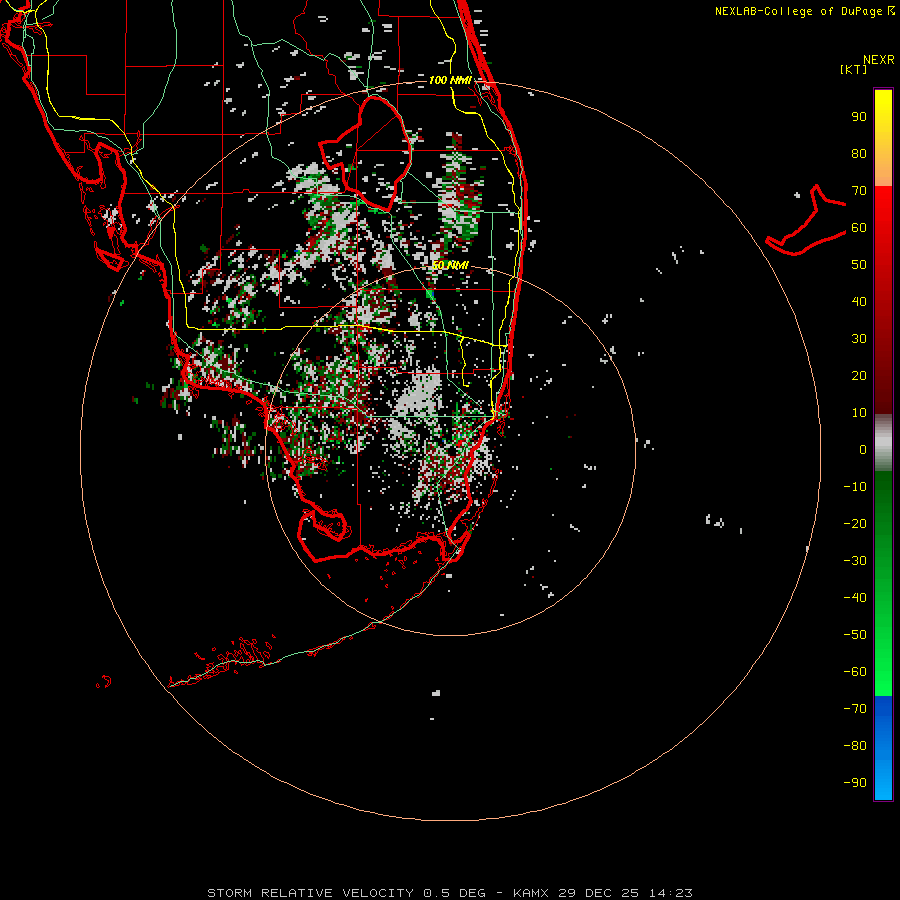Click the -80 scale value

click(x=855, y=746)
